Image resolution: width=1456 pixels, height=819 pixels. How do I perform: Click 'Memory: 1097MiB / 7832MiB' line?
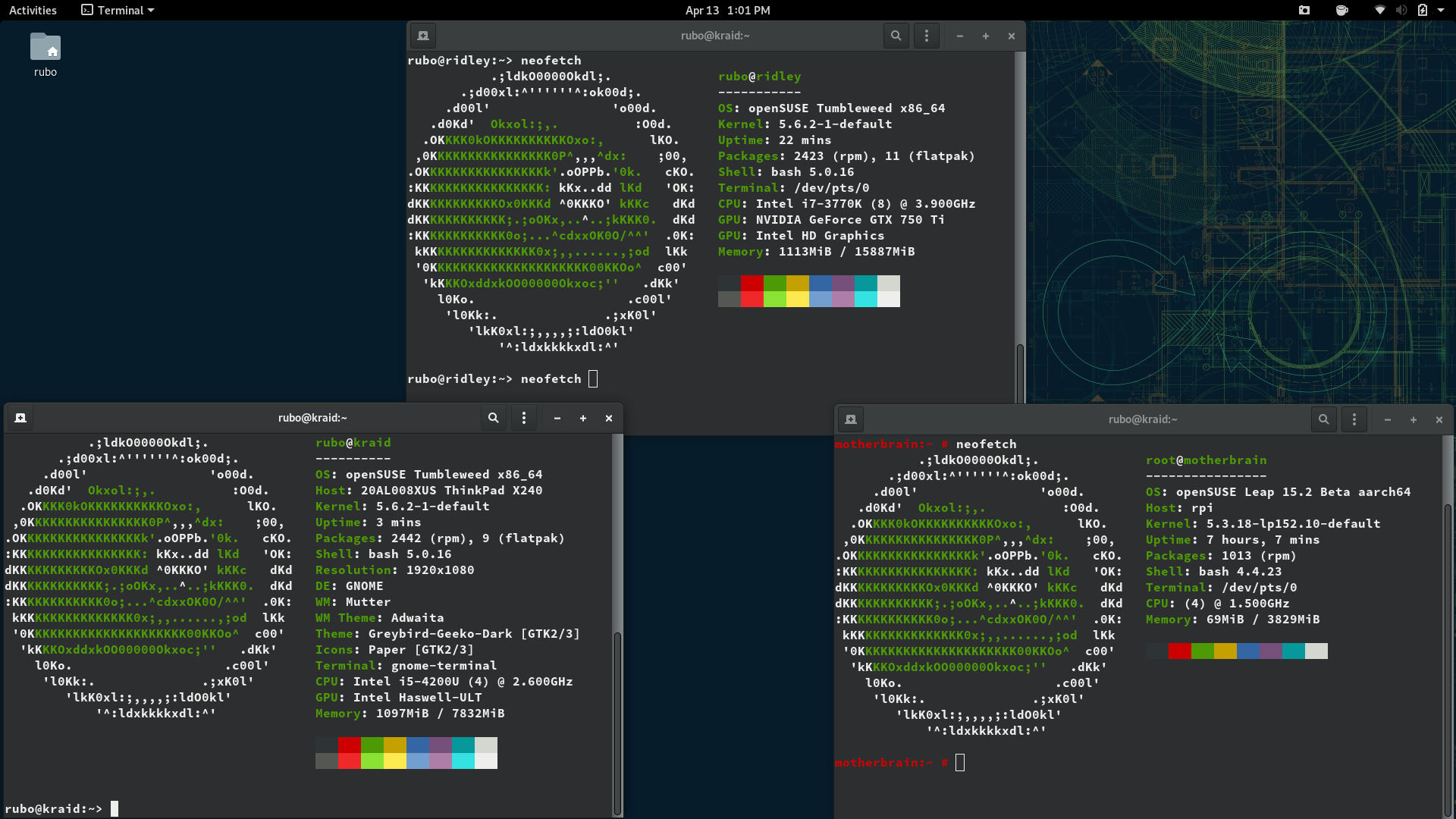coord(409,713)
